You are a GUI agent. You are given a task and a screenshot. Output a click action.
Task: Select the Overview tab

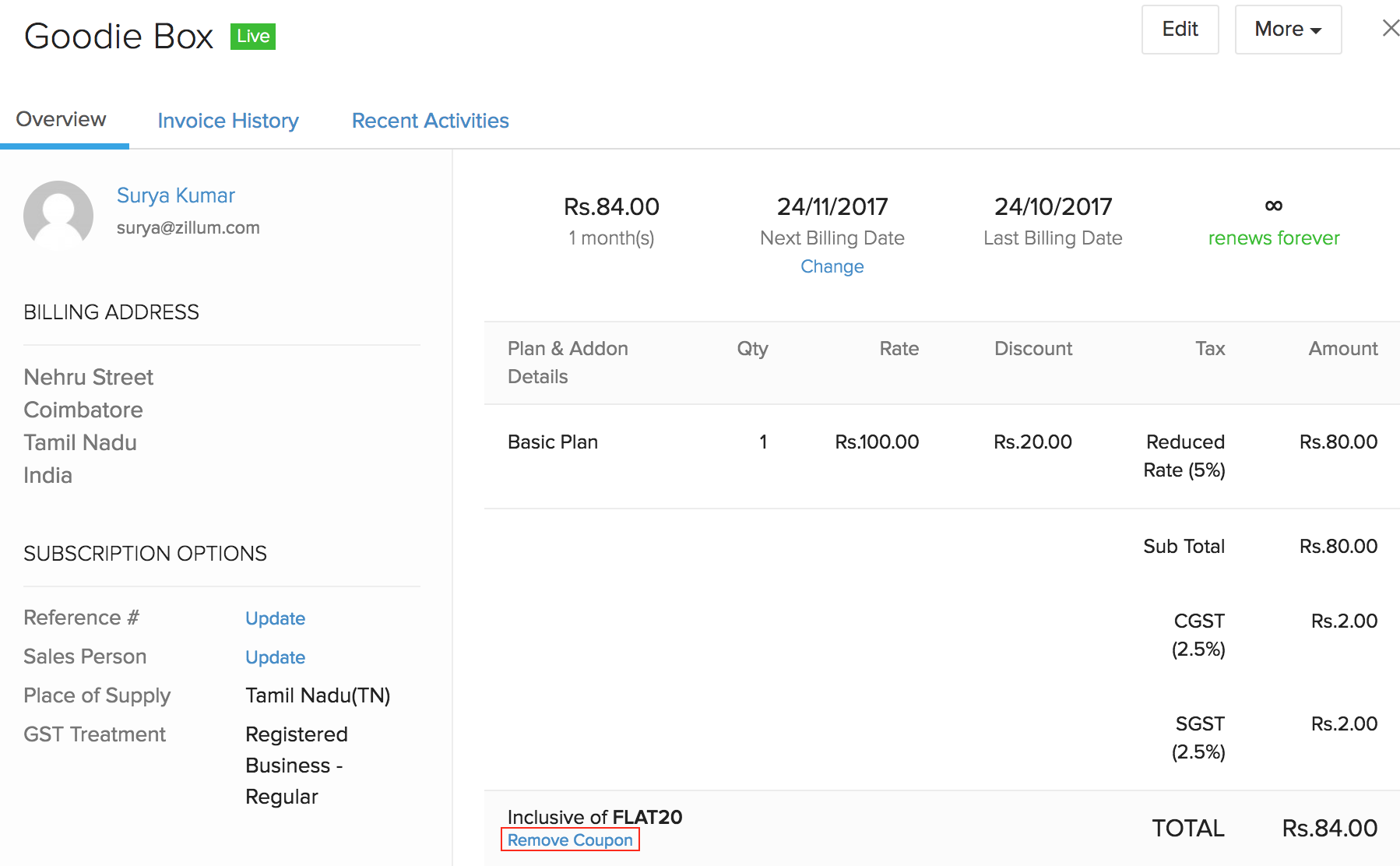click(62, 119)
